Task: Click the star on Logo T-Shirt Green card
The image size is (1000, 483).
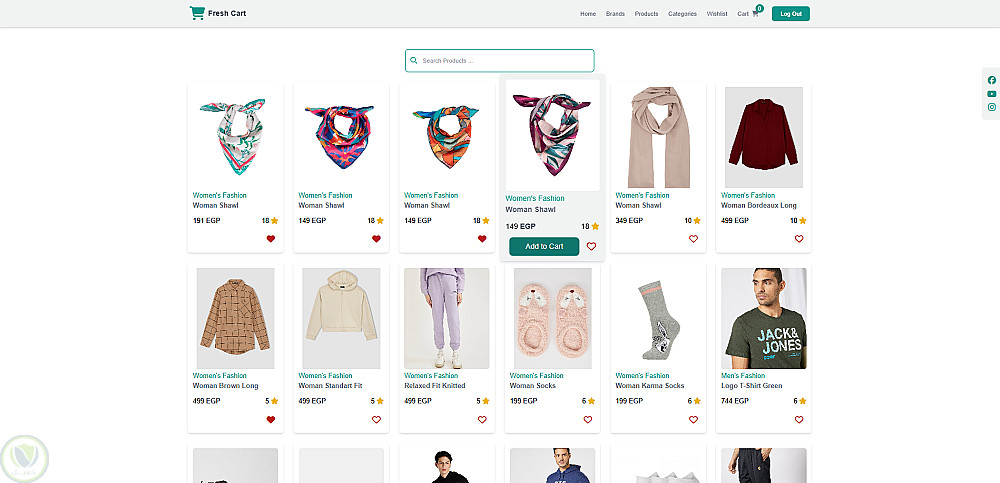Action: 802,401
